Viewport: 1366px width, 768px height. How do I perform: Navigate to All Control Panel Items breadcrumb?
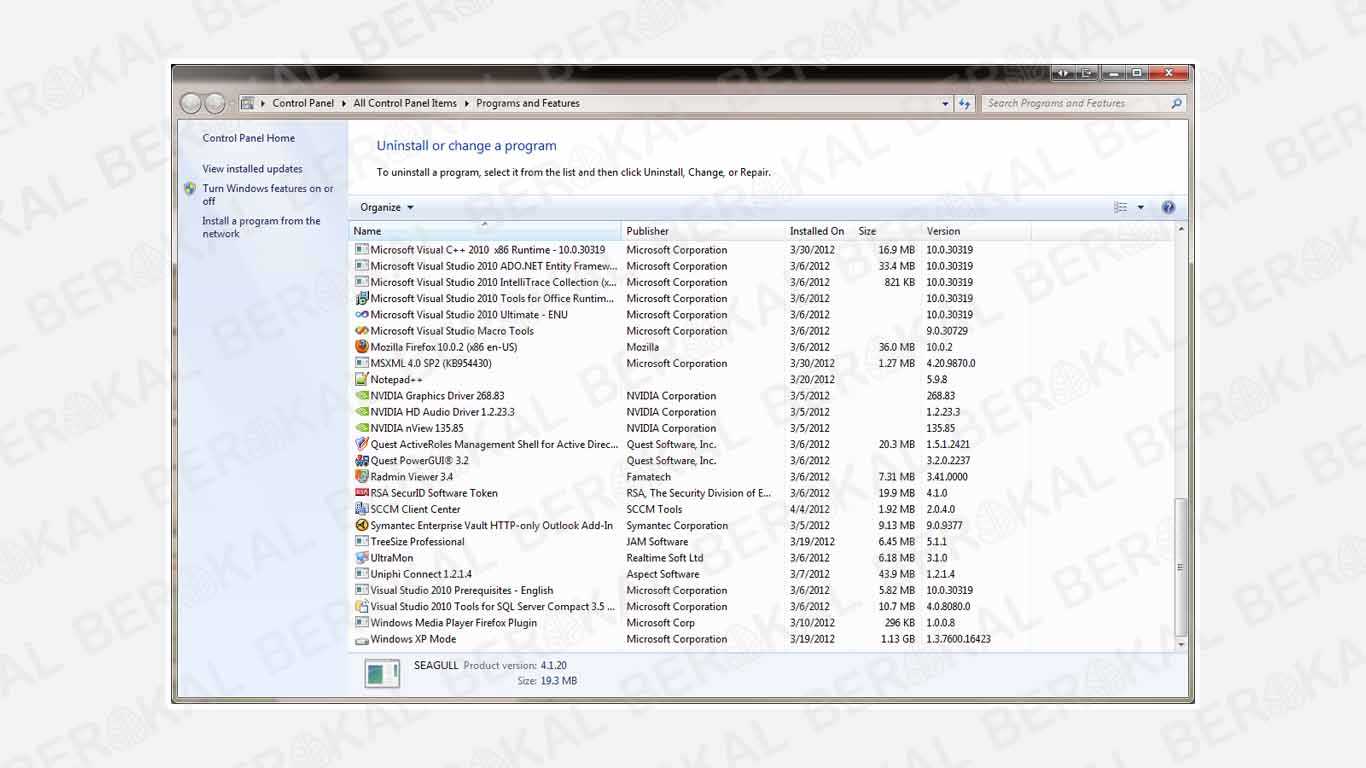tap(405, 103)
